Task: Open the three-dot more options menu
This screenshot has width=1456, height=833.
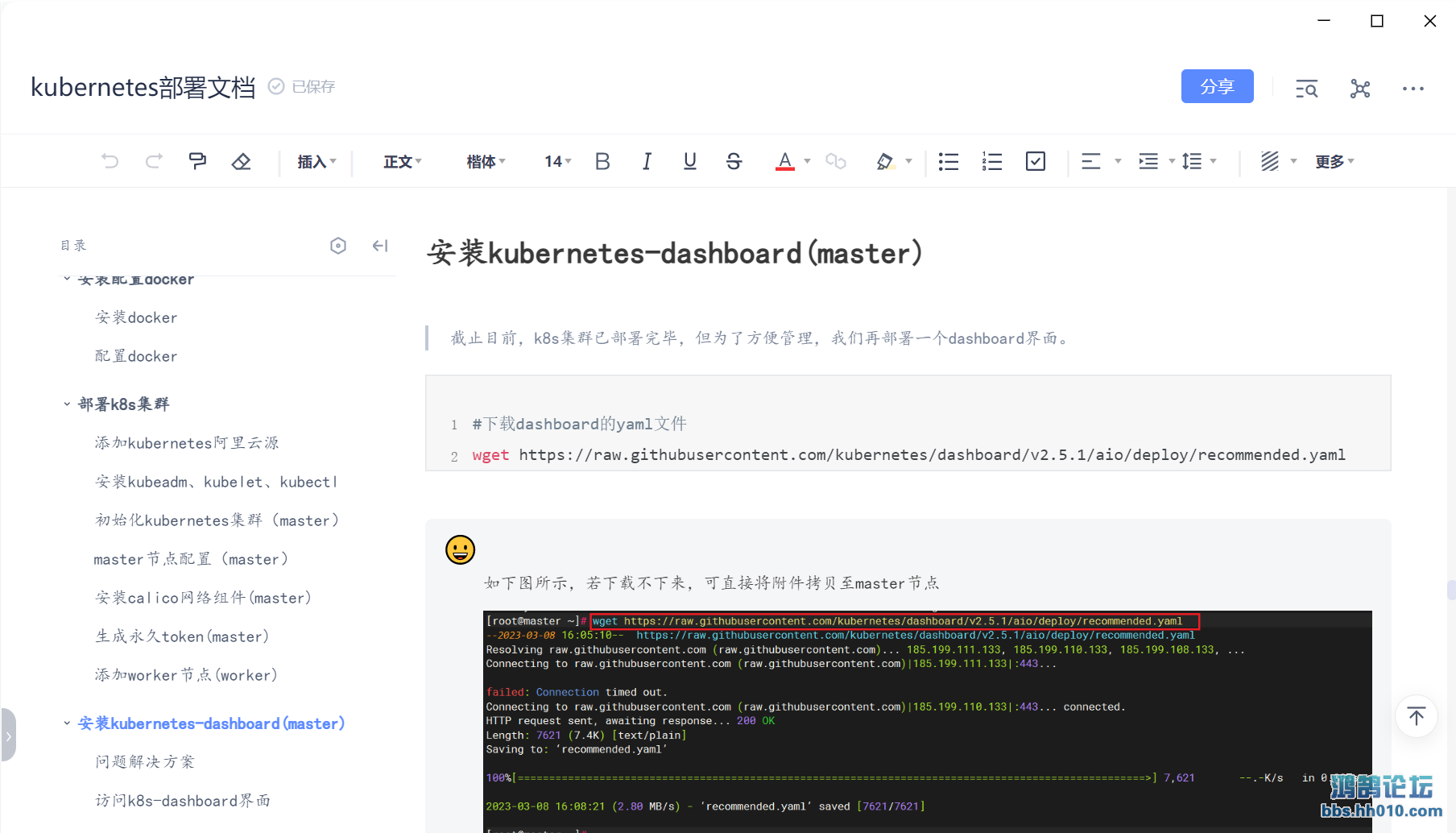Action: coord(1413,89)
